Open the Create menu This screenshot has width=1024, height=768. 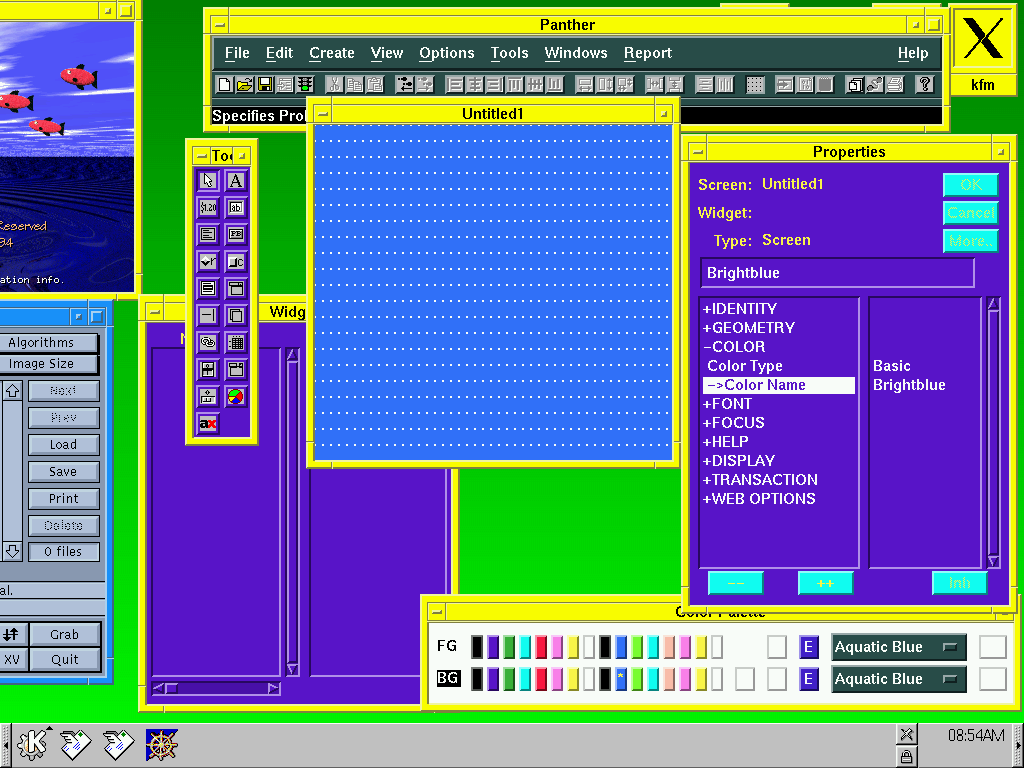(331, 53)
